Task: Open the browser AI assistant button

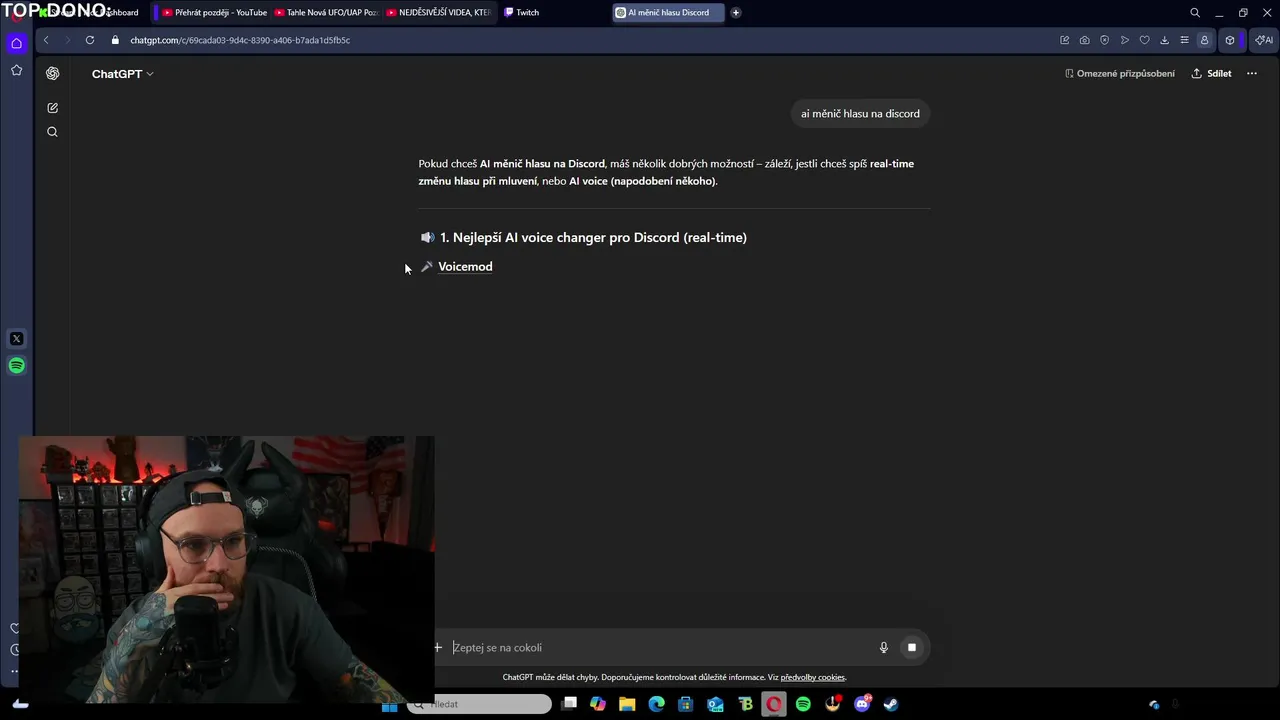Action: click(x=1264, y=40)
